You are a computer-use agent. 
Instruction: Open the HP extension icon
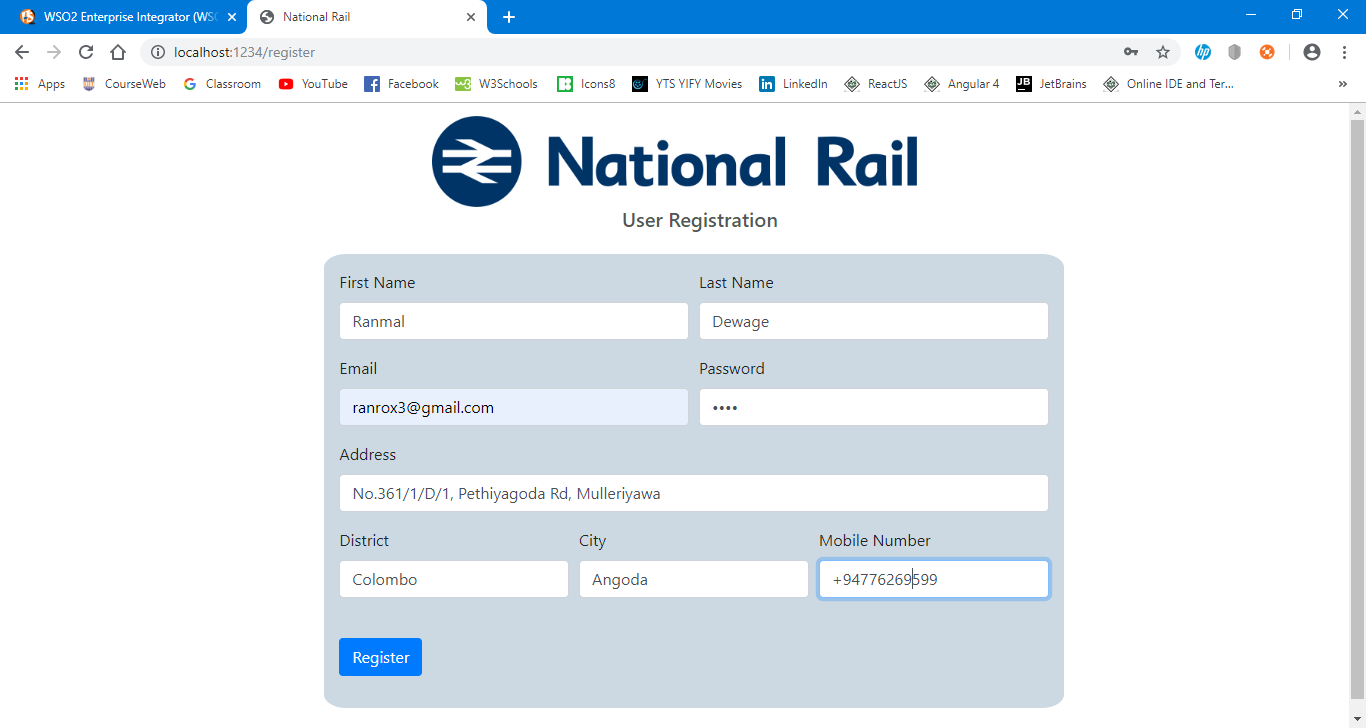tap(1203, 52)
